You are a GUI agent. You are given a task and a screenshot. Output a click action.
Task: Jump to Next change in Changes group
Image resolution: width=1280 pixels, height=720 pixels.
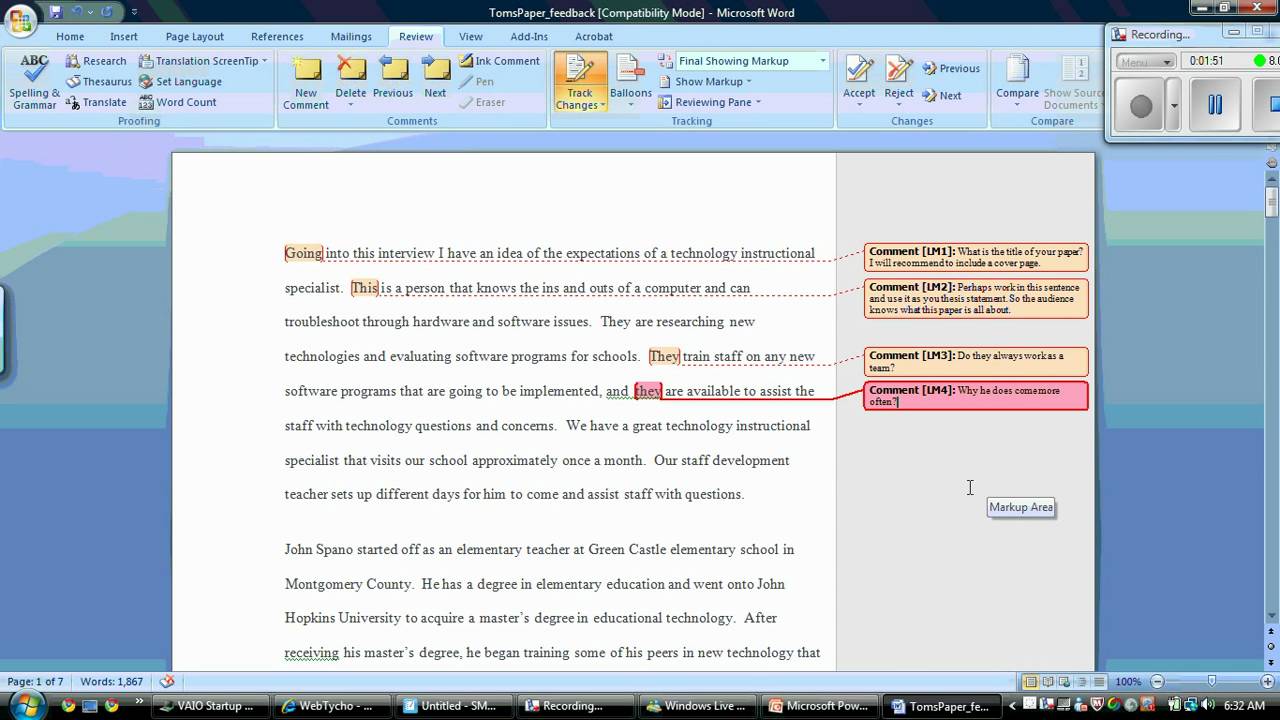tap(942, 96)
